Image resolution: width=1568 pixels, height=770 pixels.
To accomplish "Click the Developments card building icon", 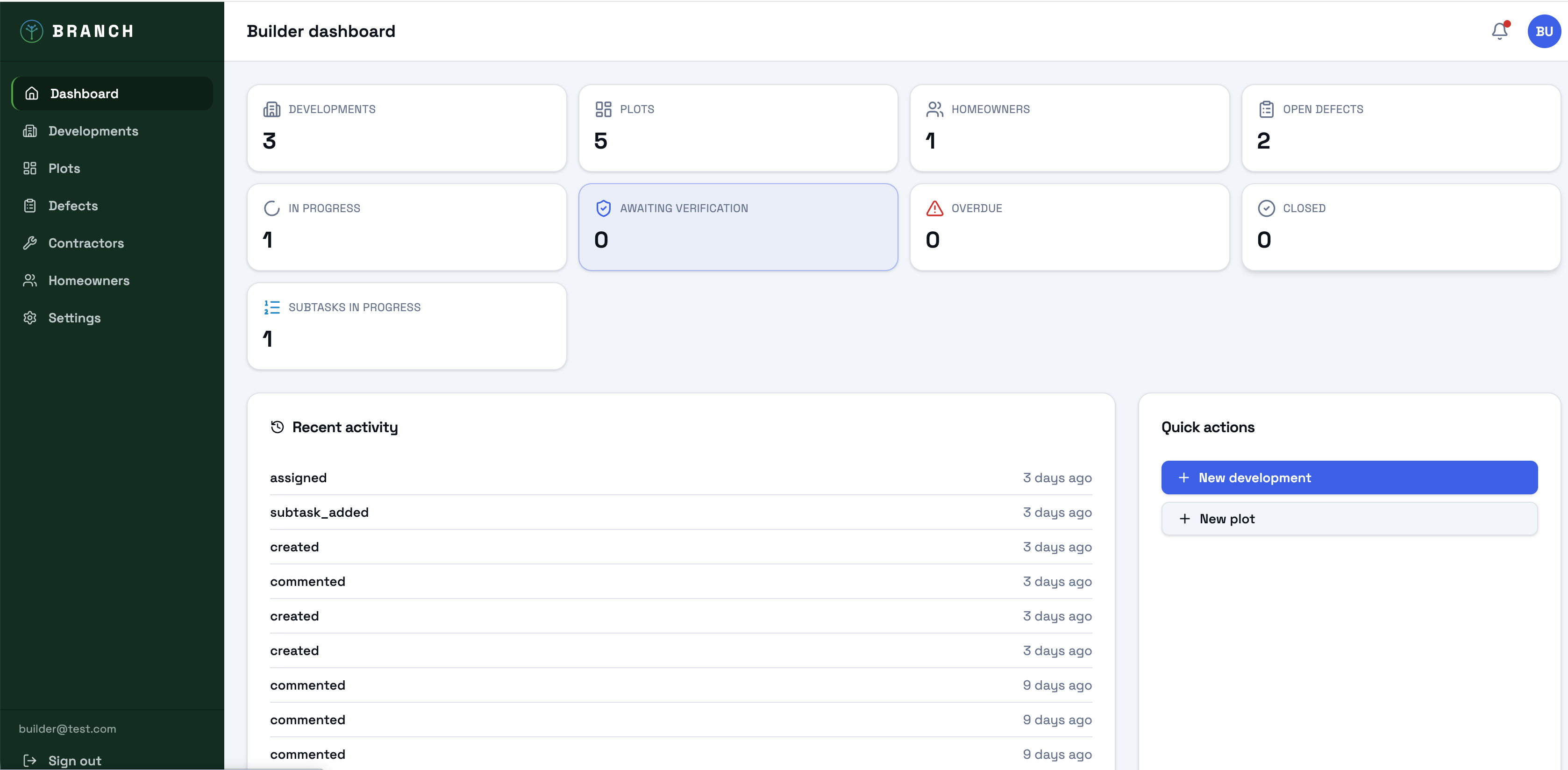I will coord(271,109).
